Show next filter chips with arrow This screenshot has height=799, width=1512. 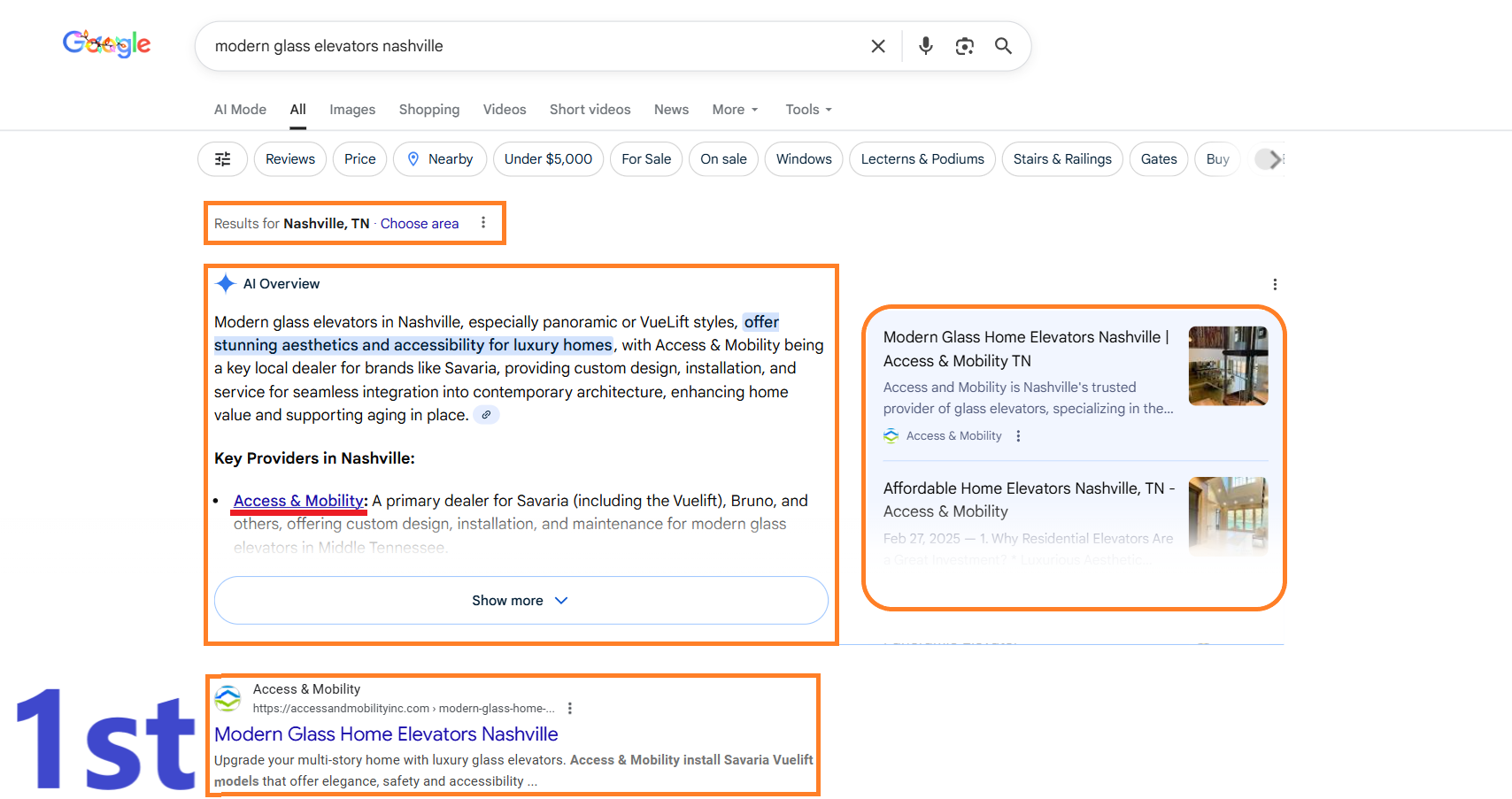[1273, 159]
